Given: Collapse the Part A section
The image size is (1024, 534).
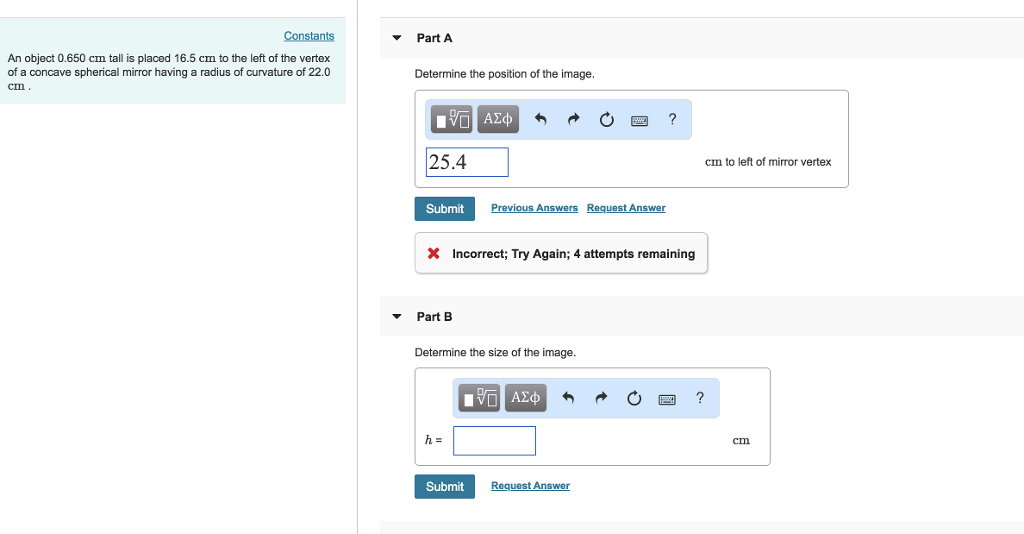Looking at the screenshot, I should coord(397,38).
